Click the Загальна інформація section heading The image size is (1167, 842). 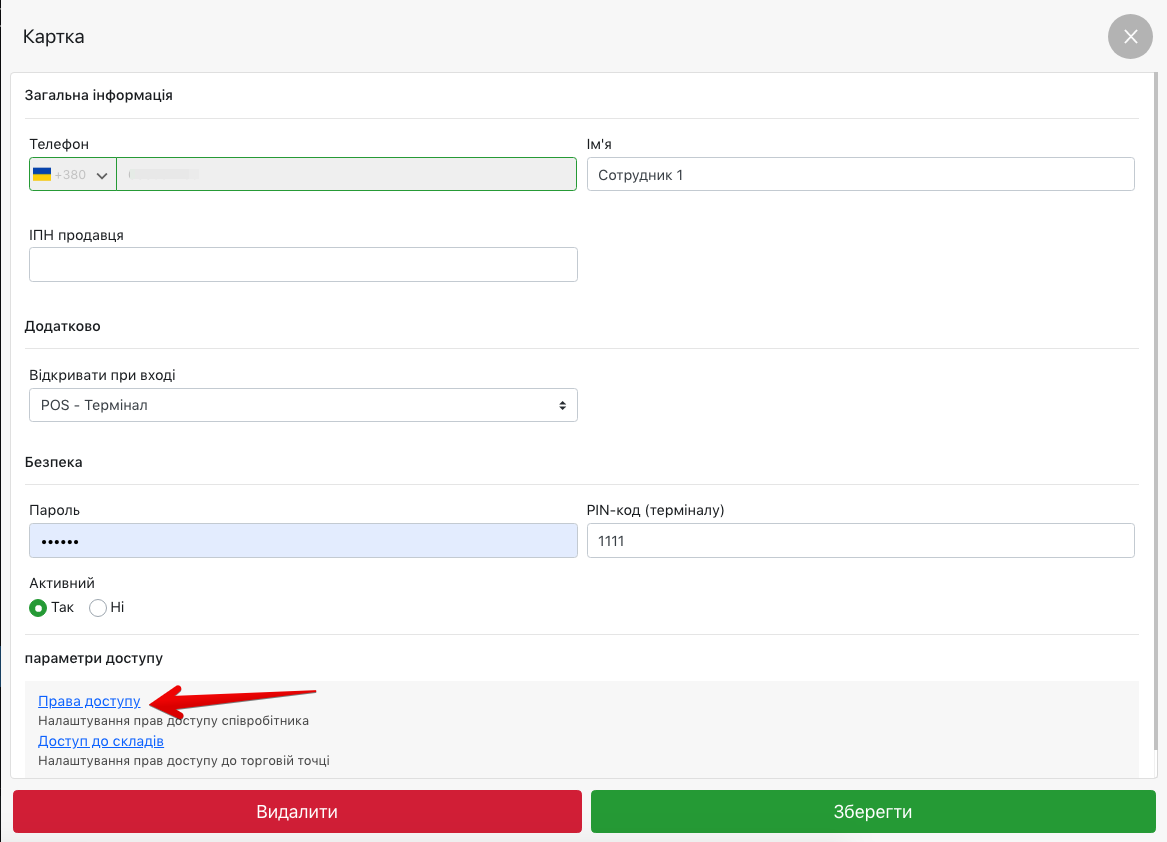[x=98, y=95]
